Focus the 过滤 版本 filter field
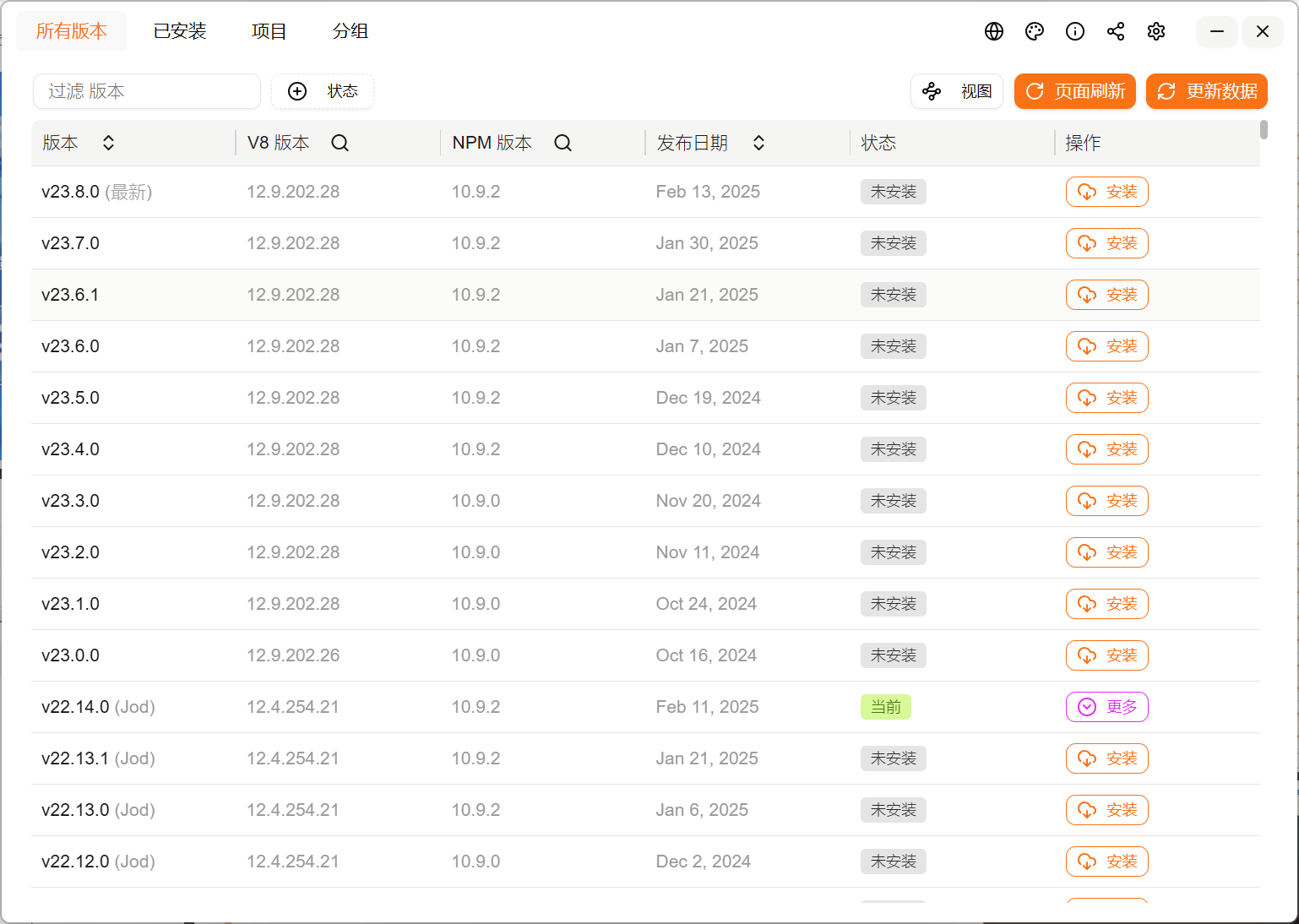The image size is (1299, 924). click(x=147, y=91)
